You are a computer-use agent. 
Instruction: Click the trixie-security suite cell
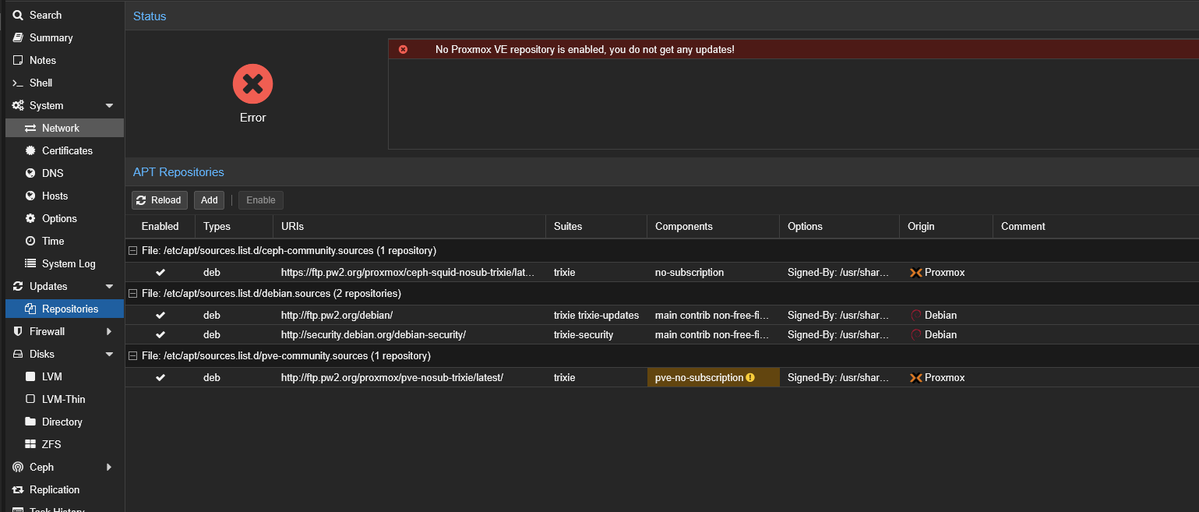tap(596, 335)
